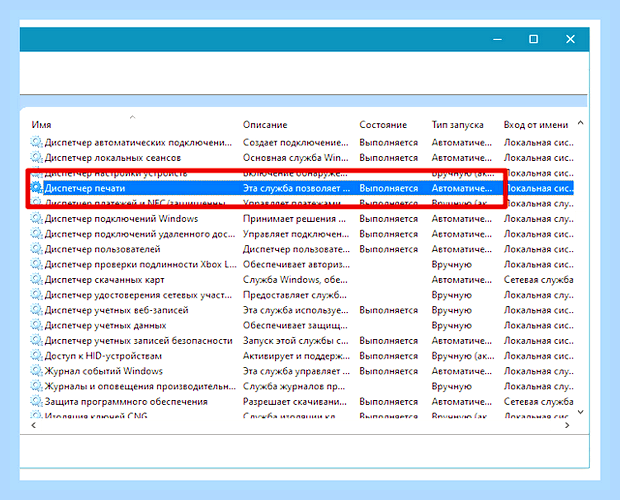The height and width of the screenshot is (500, 620).
Task: Click the vertical scrollbar down arrow
Action: 580,412
